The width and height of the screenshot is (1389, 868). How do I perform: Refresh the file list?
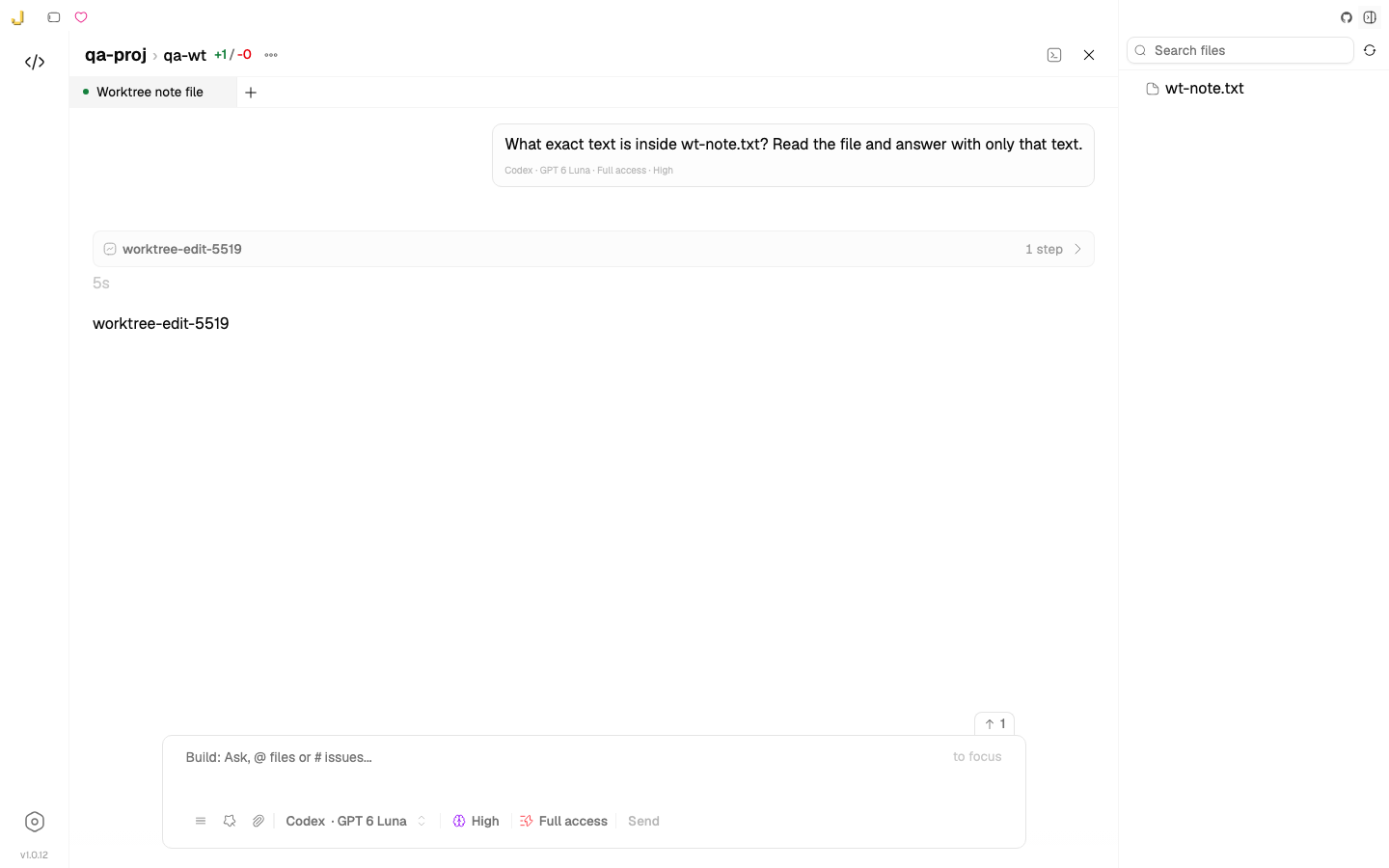pyautogui.click(x=1370, y=50)
